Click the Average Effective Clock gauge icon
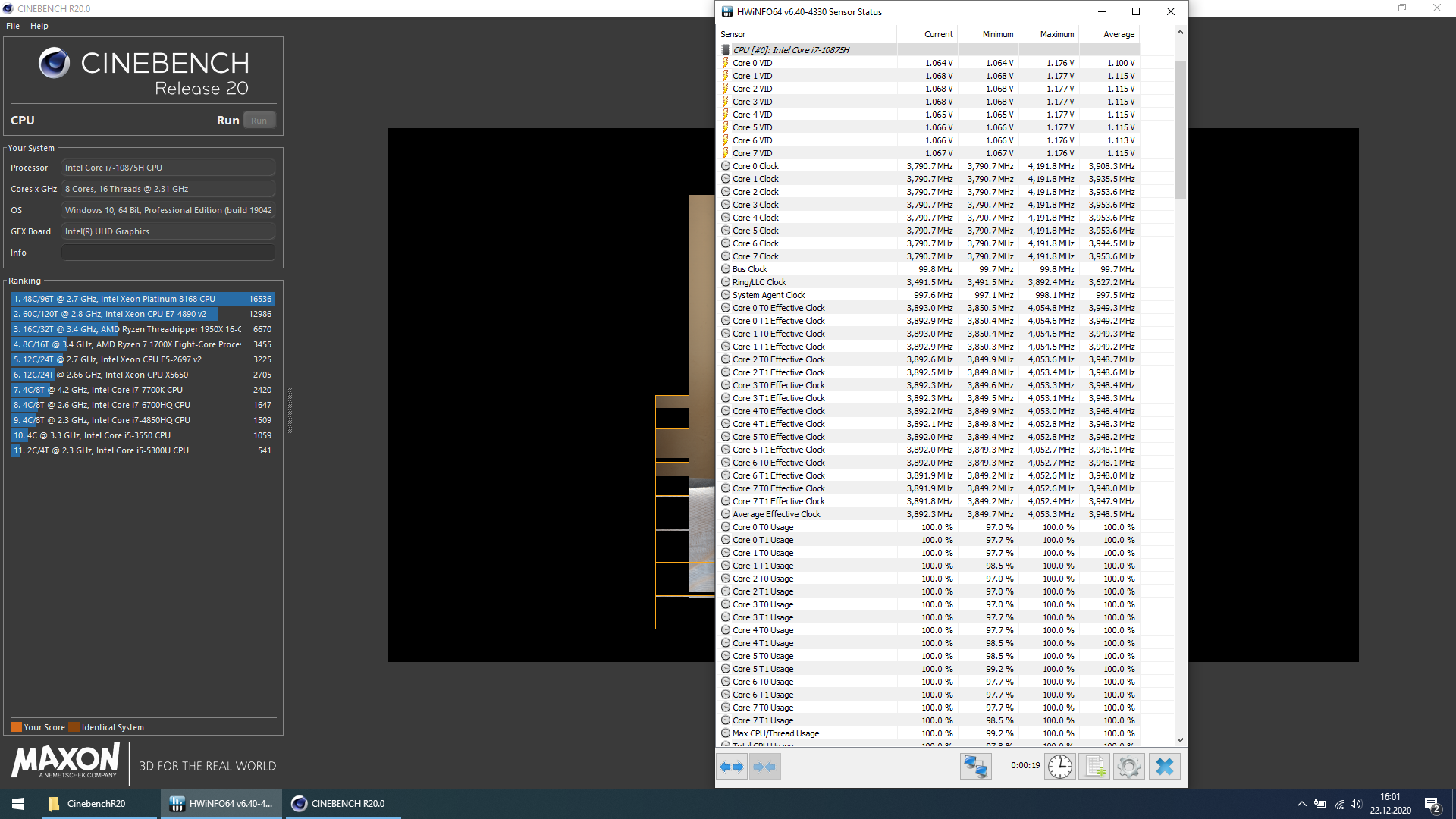Image resolution: width=1456 pixels, height=819 pixels. tap(726, 514)
